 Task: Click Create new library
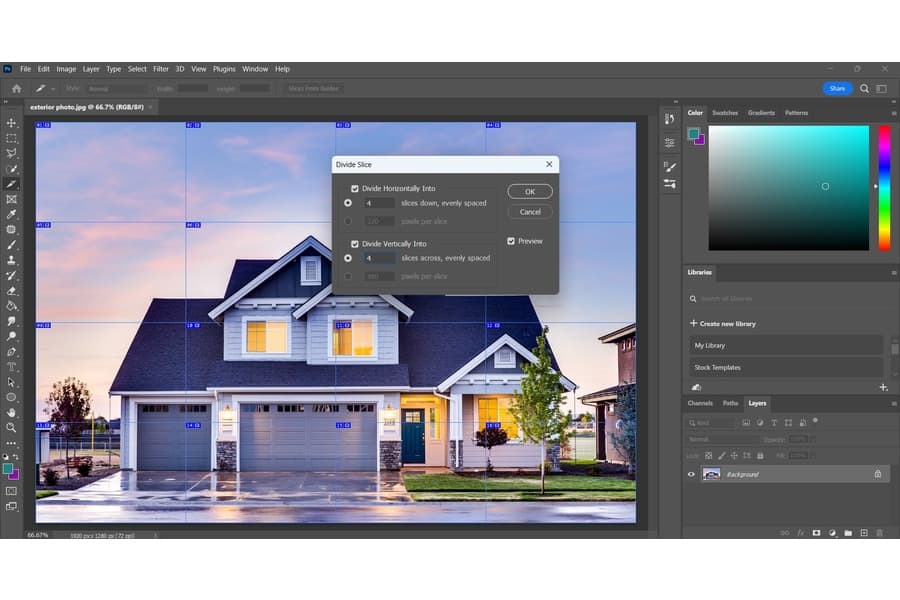tap(723, 324)
